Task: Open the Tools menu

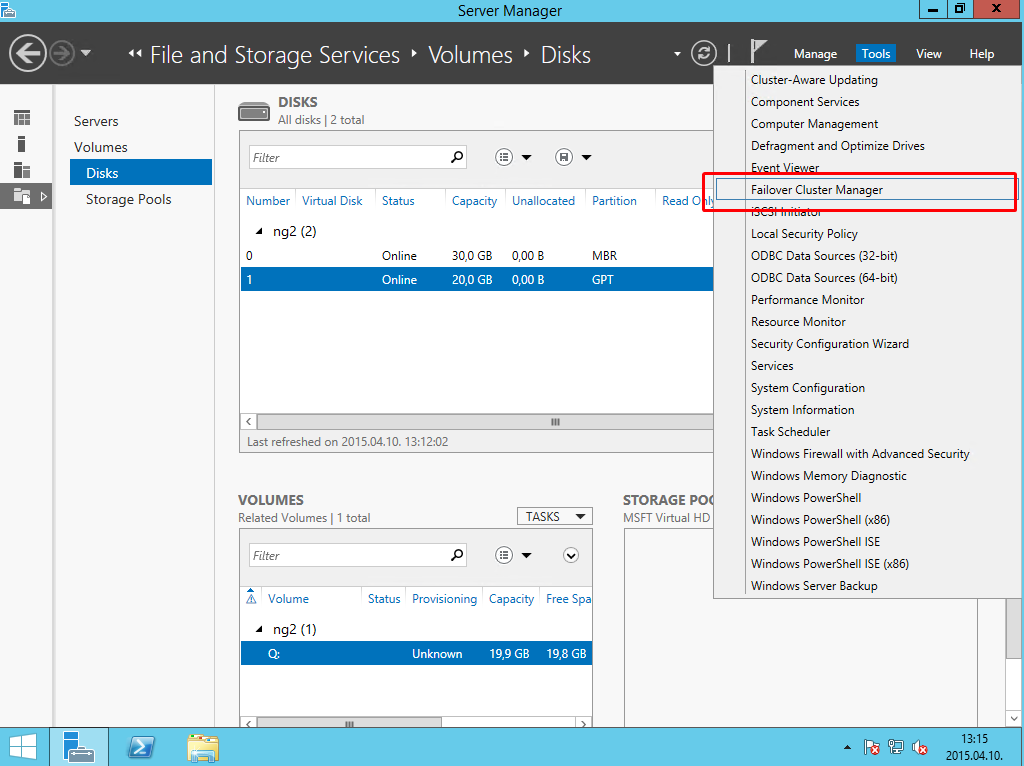Action: 875,54
